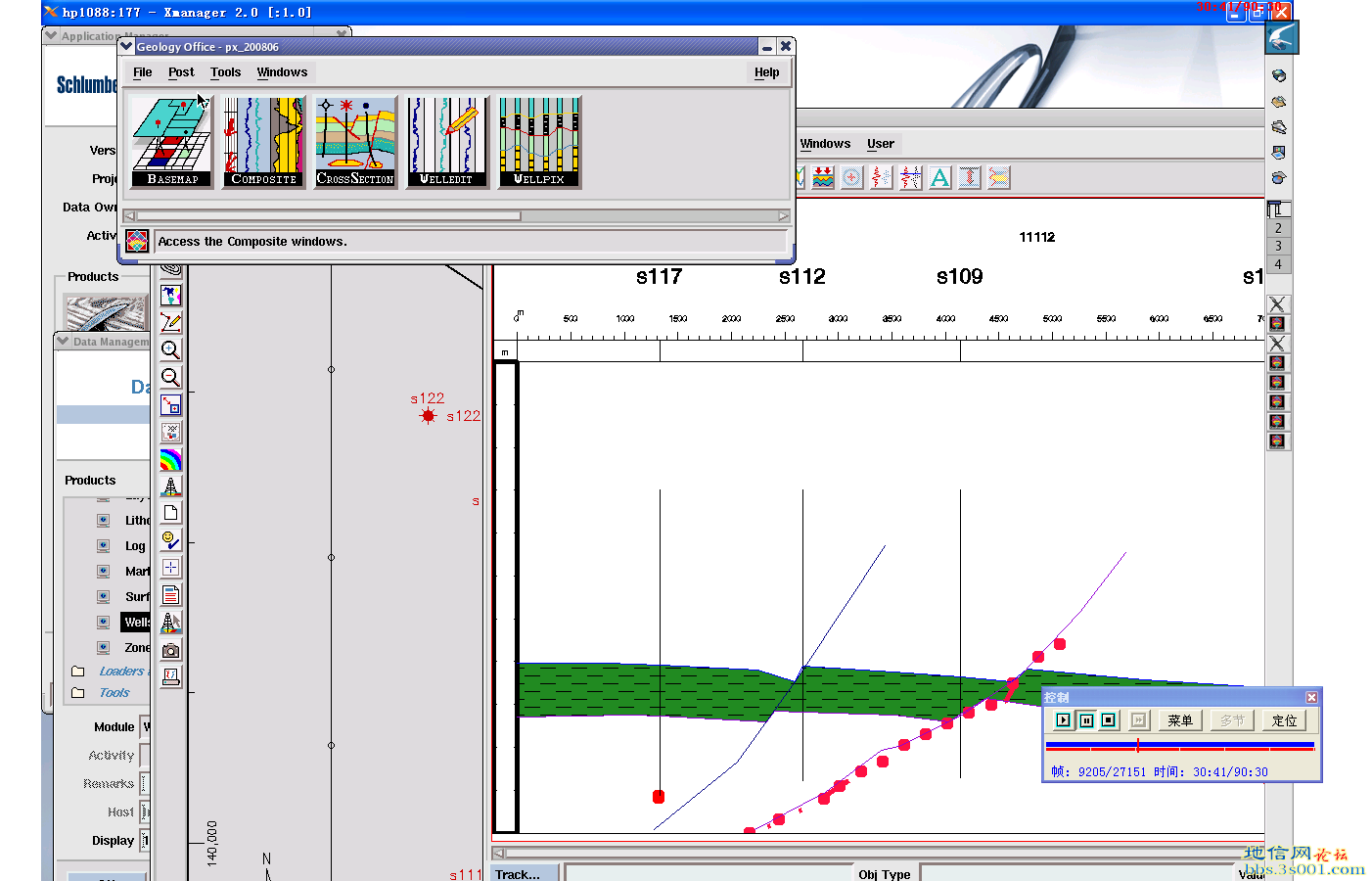Select workspace 2 in the pager

tap(1278, 228)
